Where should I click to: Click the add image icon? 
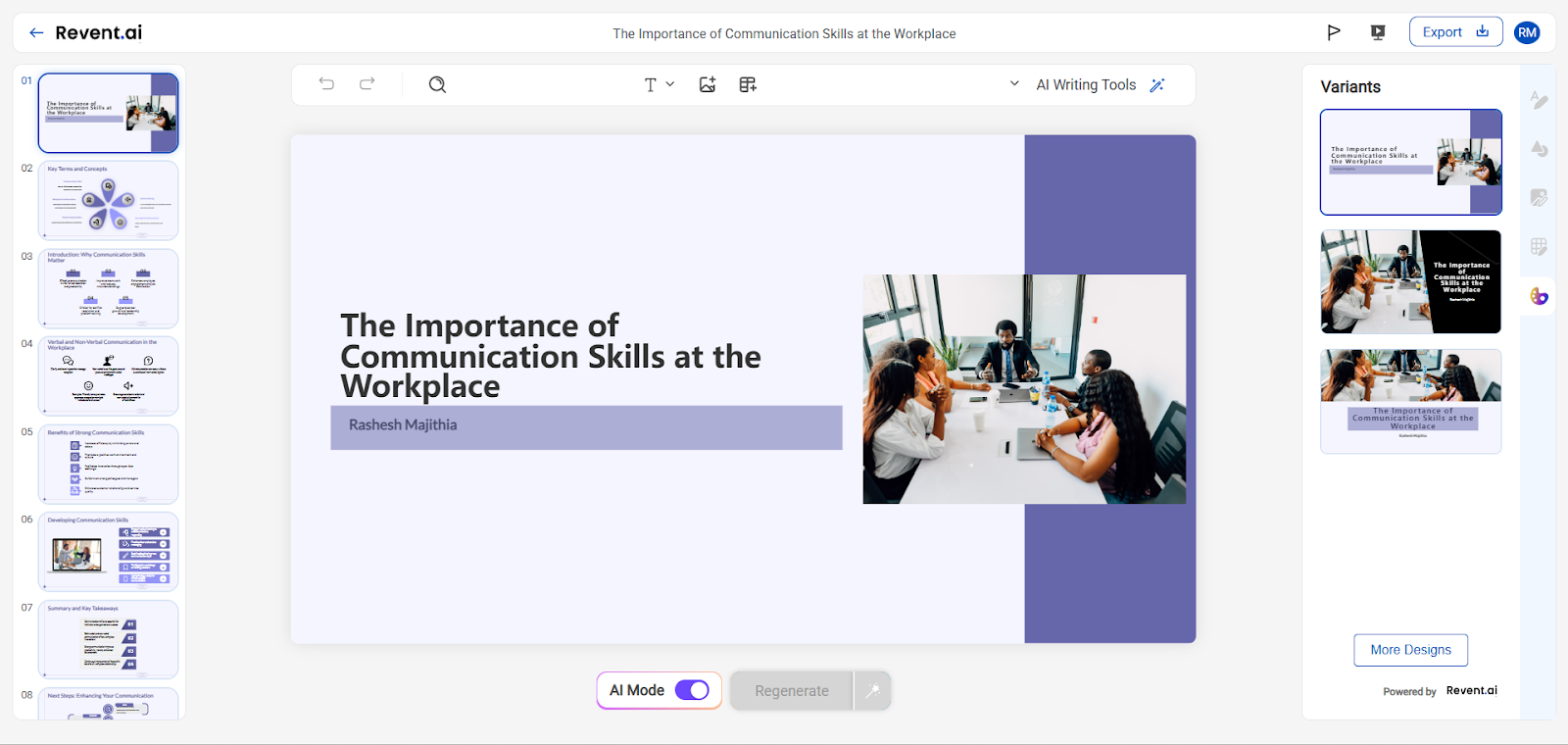(x=708, y=84)
